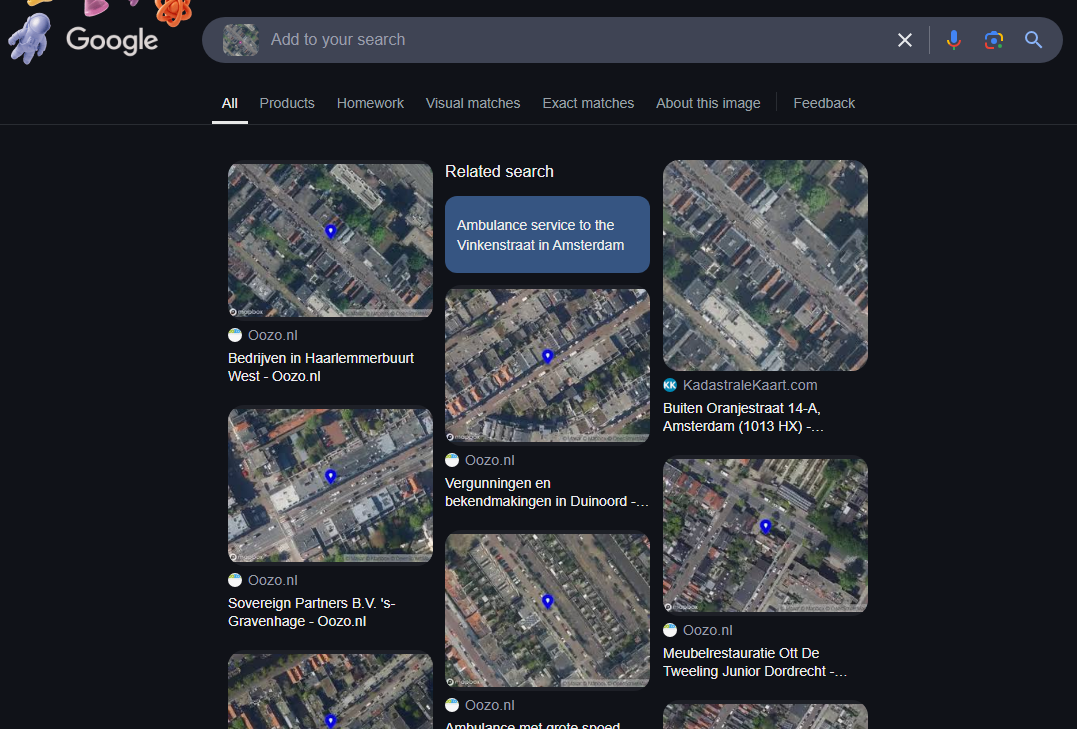Open the Homework tab
The image size is (1077, 729).
point(370,103)
